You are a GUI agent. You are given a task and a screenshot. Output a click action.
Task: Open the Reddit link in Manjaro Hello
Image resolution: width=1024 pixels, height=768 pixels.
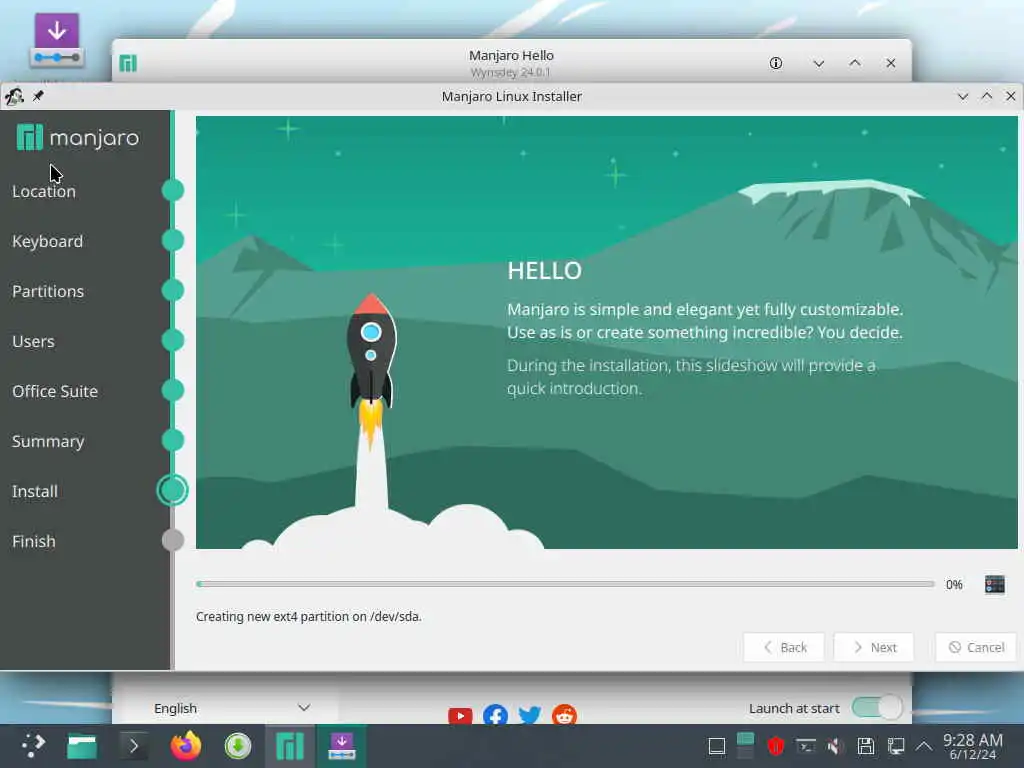click(564, 715)
